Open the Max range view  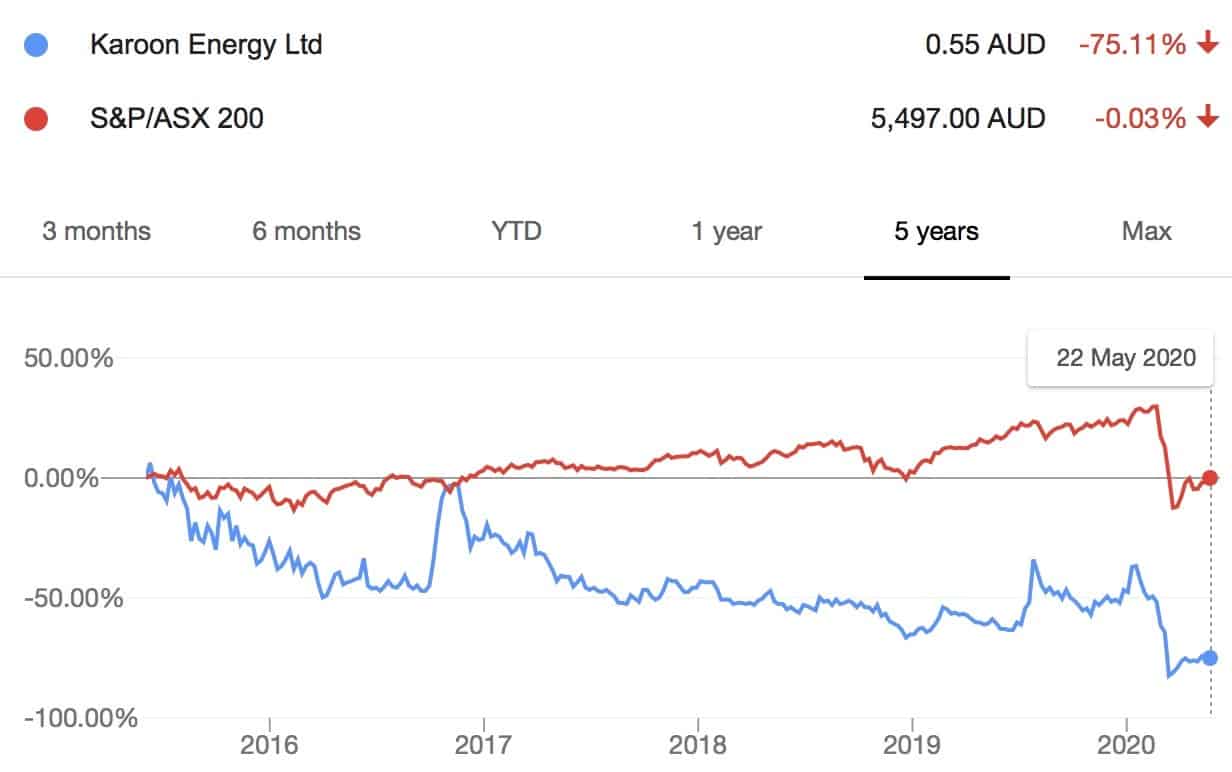pyautogui.click(x=1147, y=231)
